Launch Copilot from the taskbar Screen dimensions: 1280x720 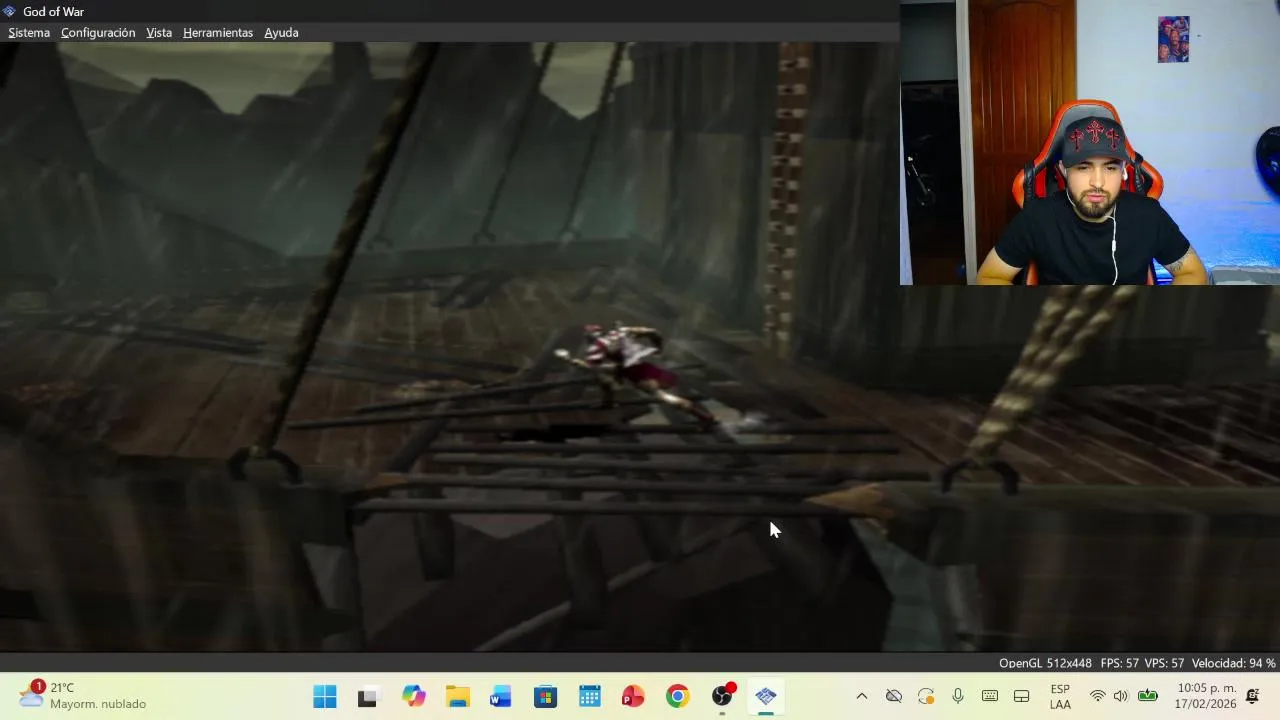(x=413, y=697)
